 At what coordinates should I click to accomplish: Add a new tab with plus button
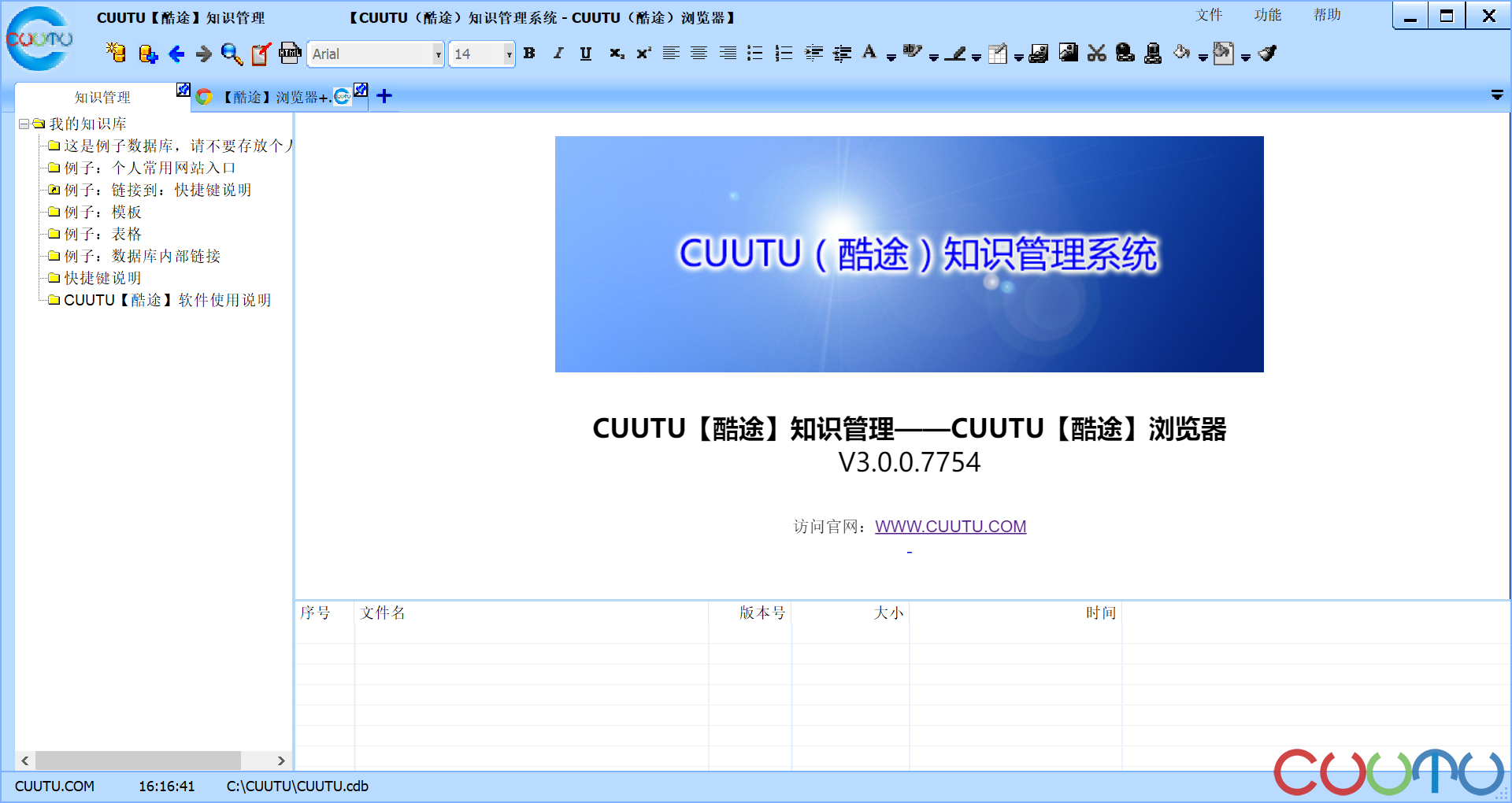pyautogui.click(x=384, y=96)
